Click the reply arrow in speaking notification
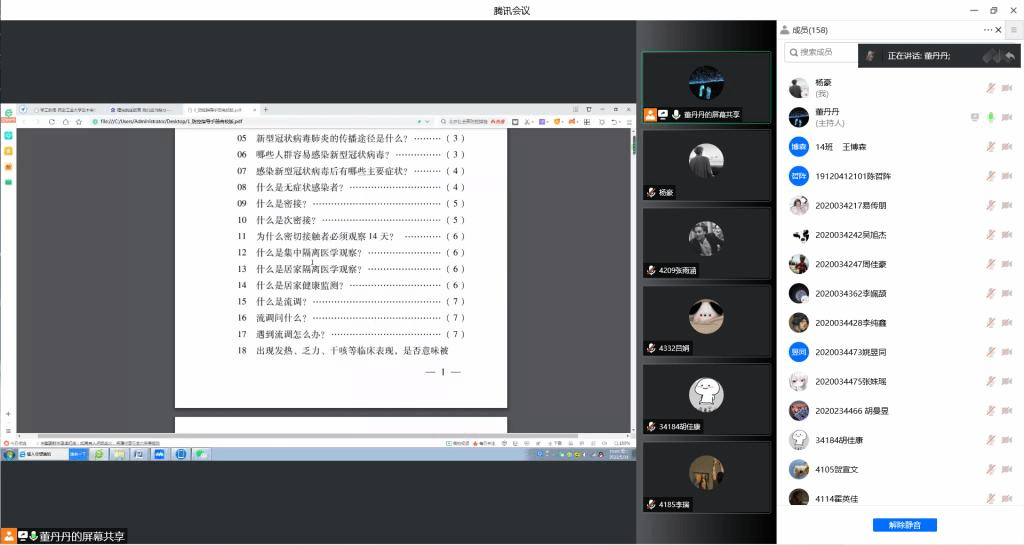The height and width of the screenshot is (545, 1024). (1010, 56)
